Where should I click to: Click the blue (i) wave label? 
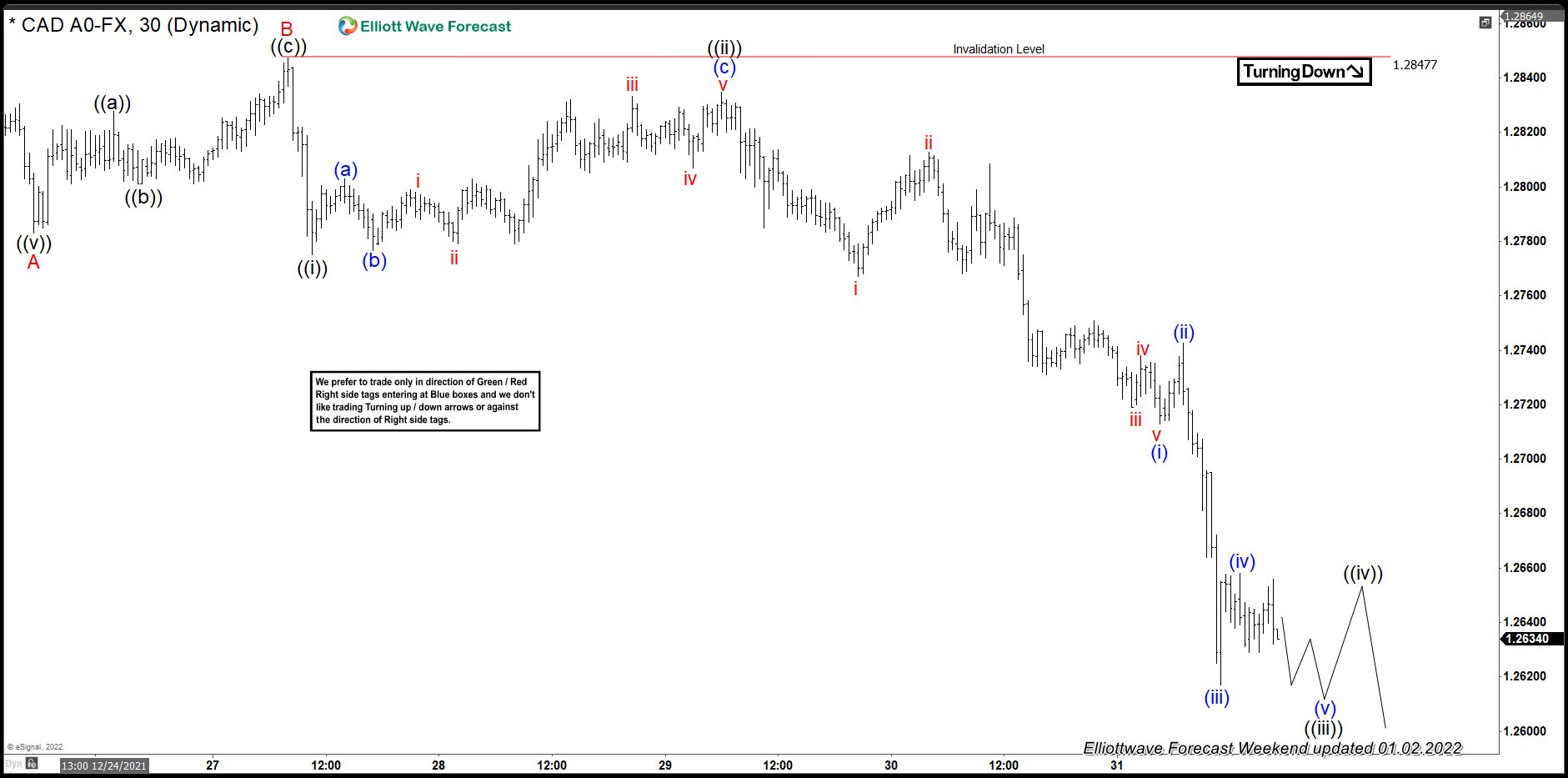click(1160, 453)
